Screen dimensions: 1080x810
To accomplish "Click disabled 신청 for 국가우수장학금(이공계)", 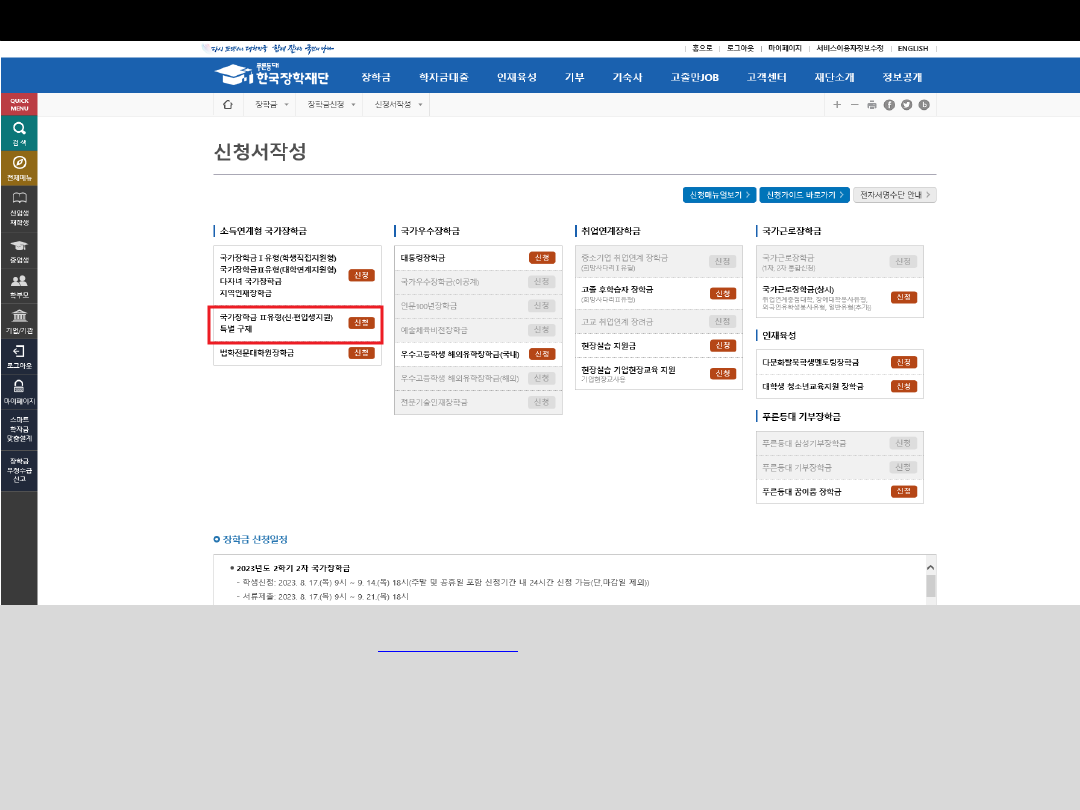I will pyautogui.click(x=542, y=282).
